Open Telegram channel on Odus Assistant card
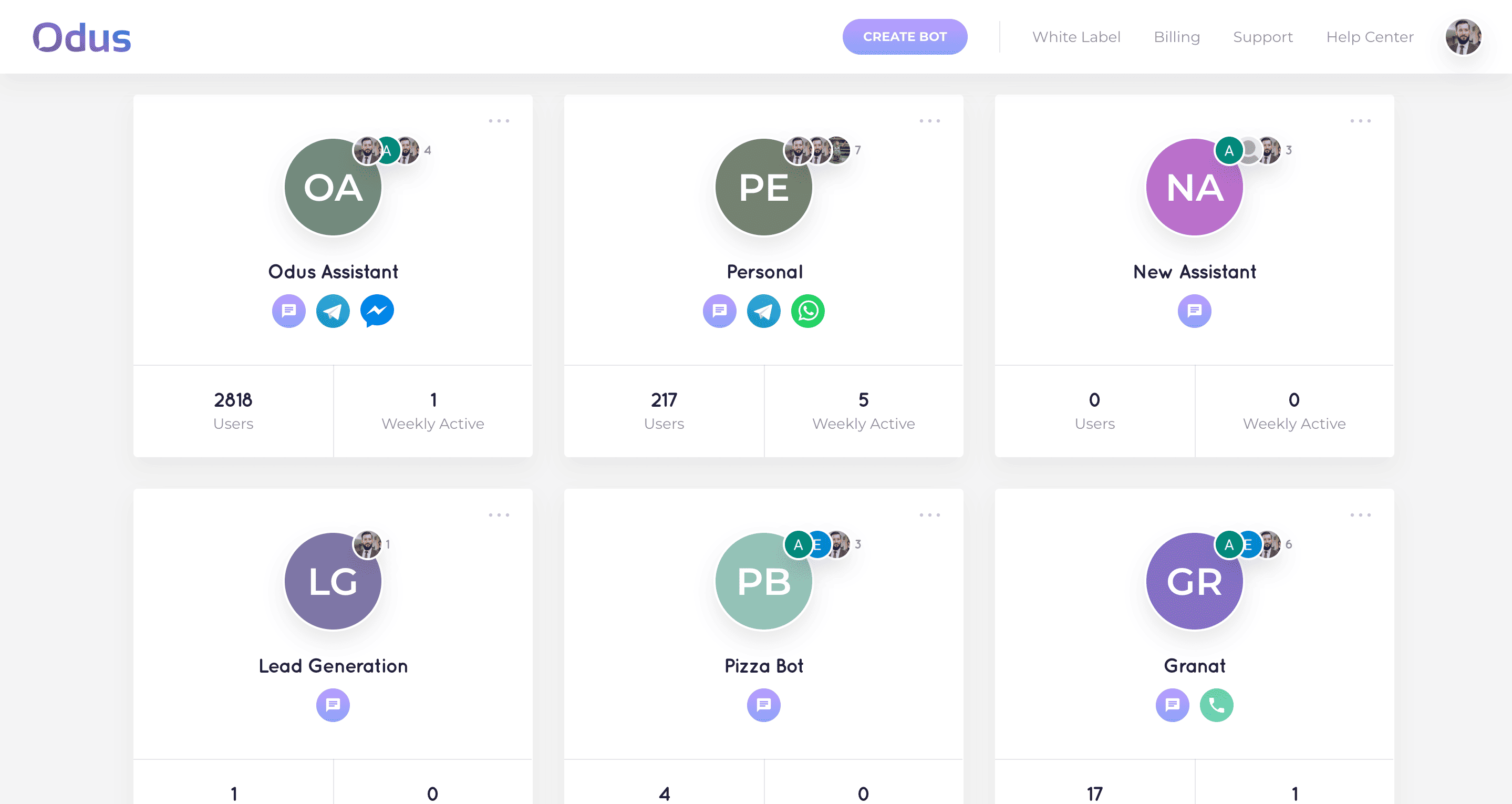 coord(333,311)
